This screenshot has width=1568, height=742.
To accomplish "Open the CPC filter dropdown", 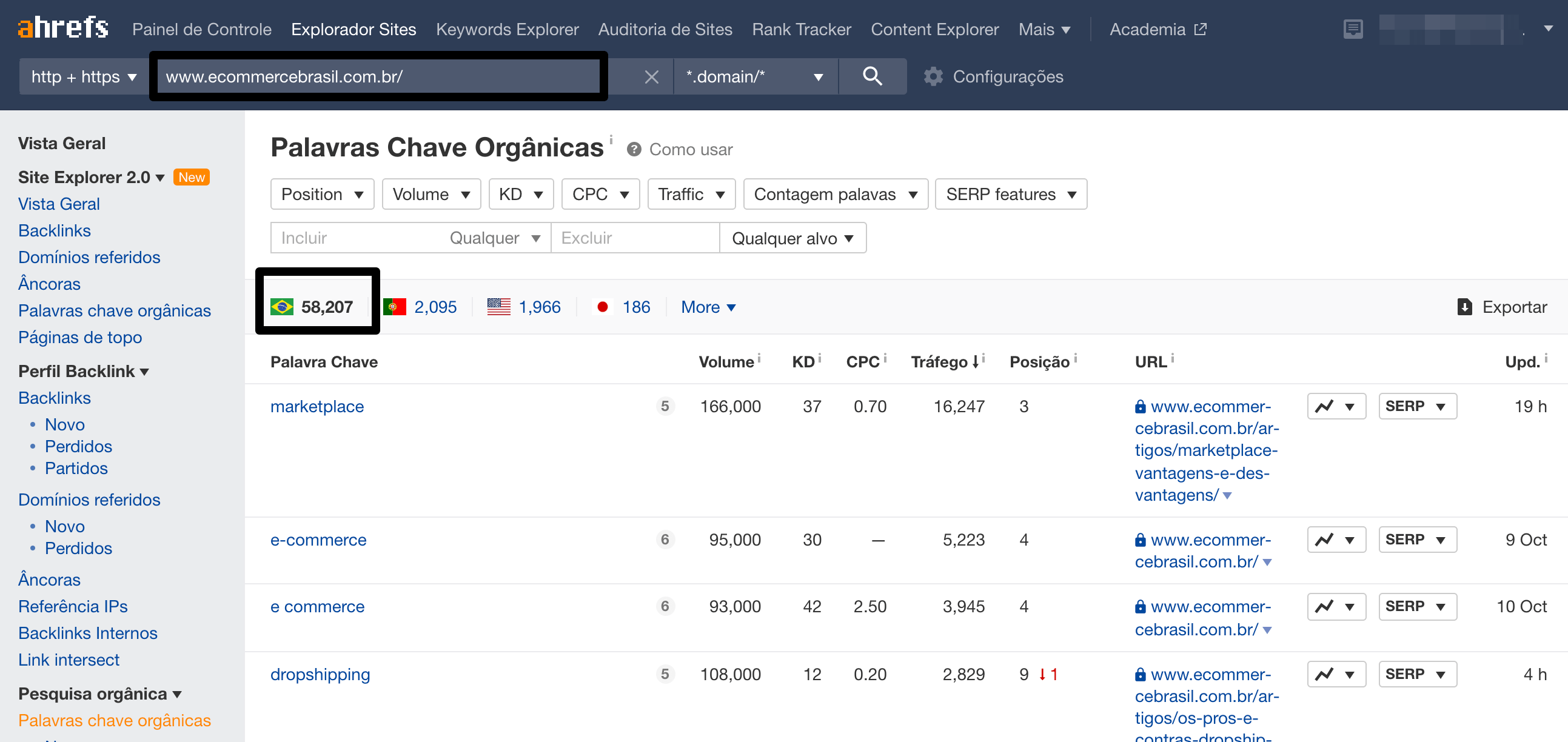I will pyautogui.click(x=600, y=194).
